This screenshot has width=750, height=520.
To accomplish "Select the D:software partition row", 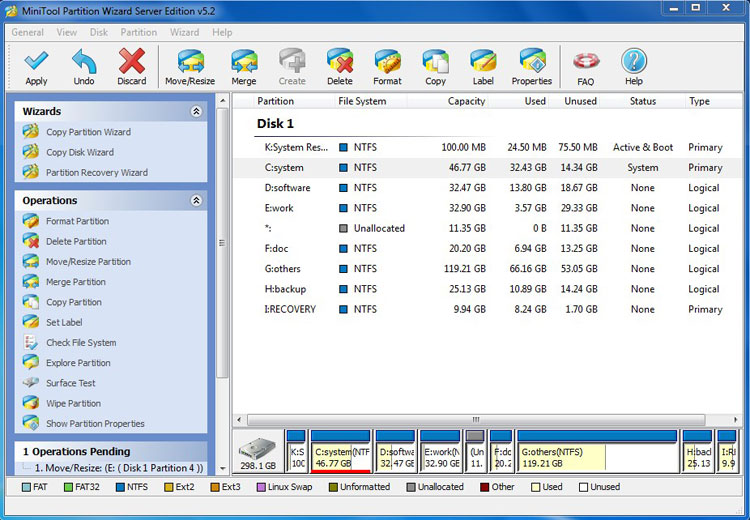I will pyautogui.click(x=488, y=188).
